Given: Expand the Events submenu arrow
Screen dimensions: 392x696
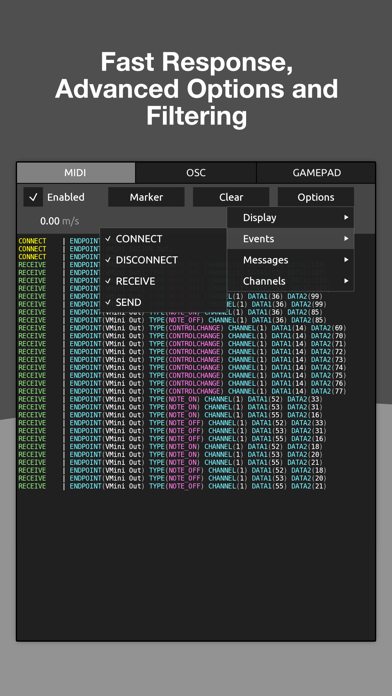Looking at the screenshot, I should 346,239.
